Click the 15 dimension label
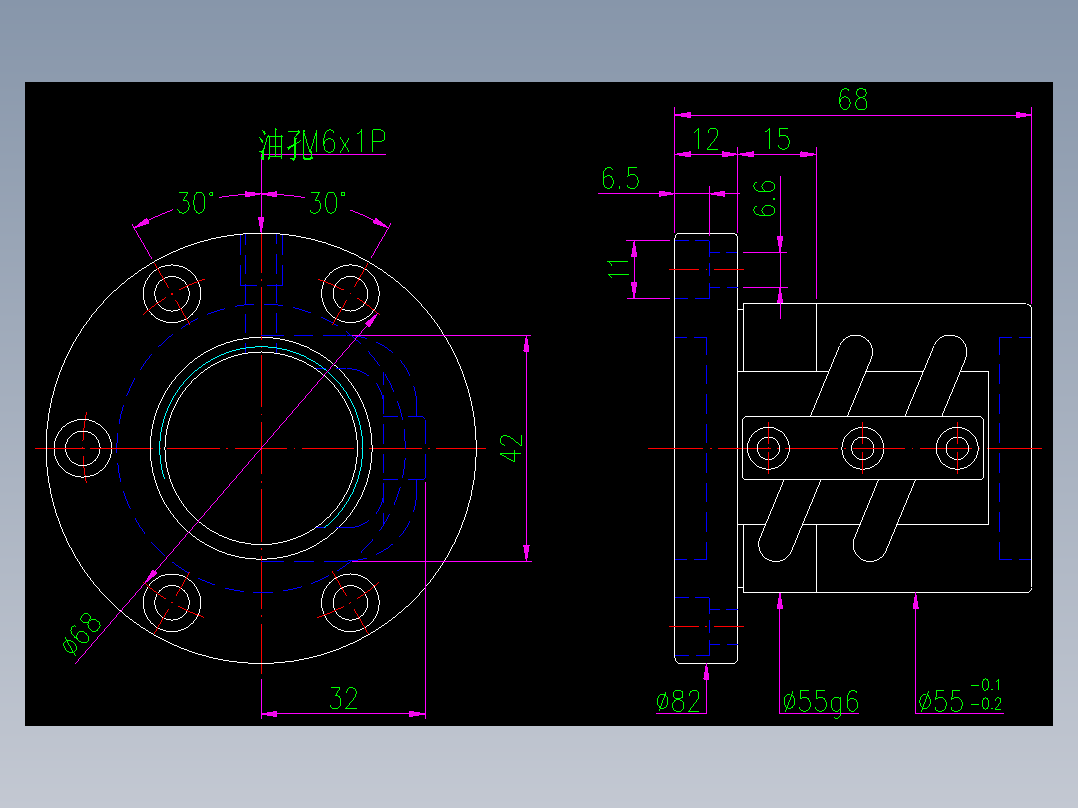The width and height of the screenshot is (1078, 808). (x=777, y=139)
